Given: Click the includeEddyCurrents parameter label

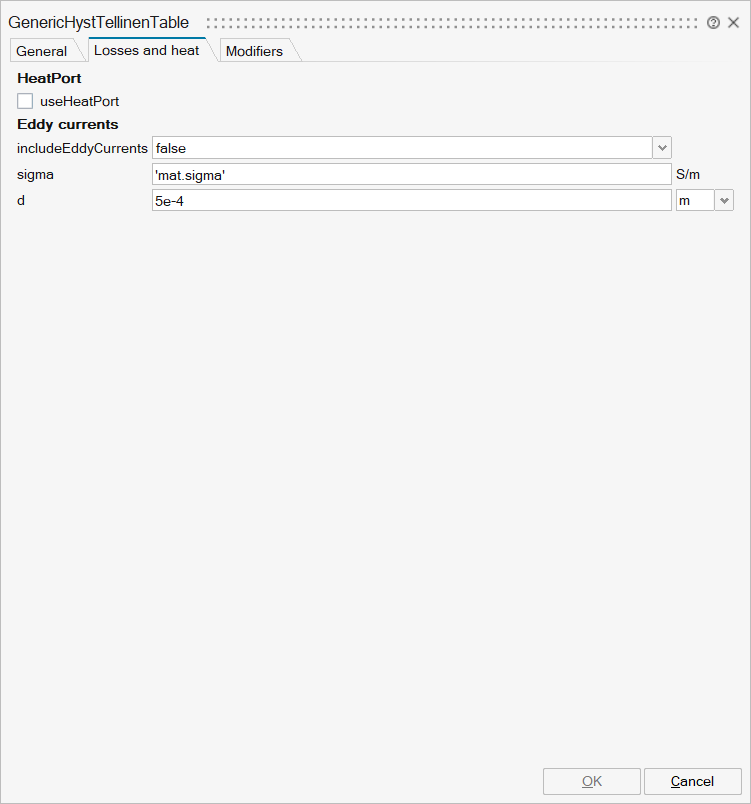Looking at the screenshot, I should click(x=82, y=148).
